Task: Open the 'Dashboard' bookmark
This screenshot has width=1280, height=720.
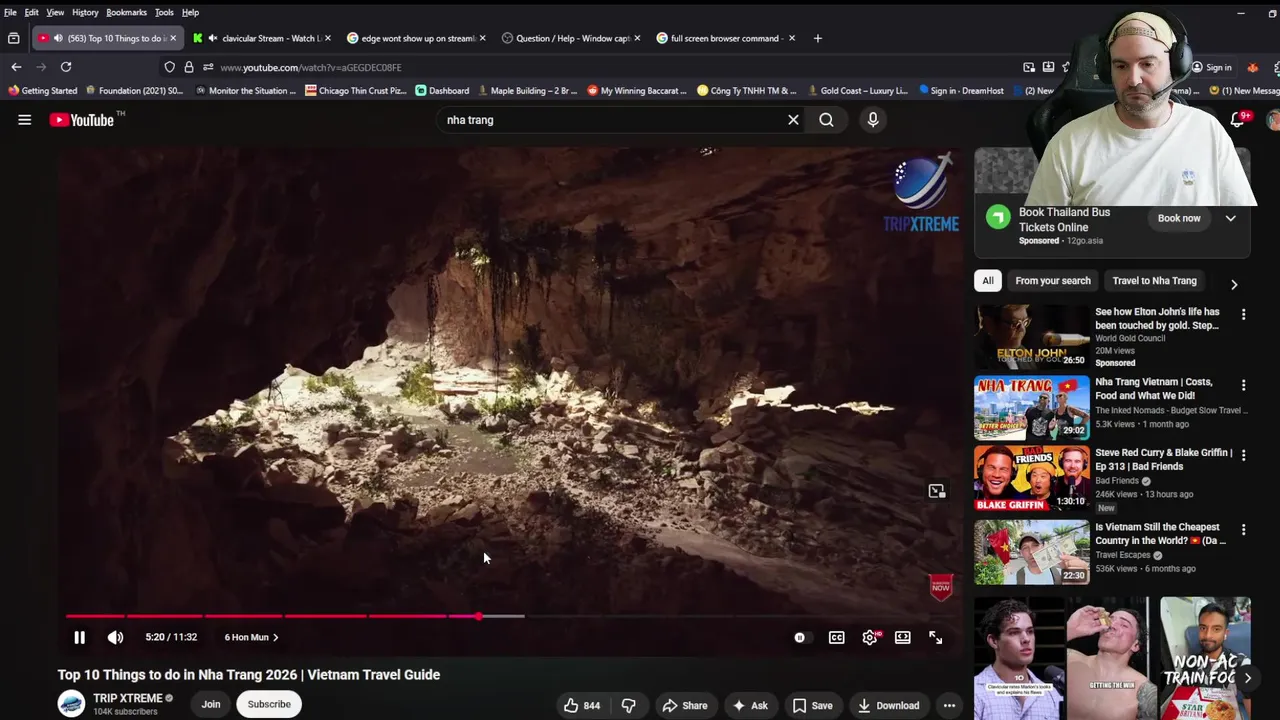Action: point(442,90)
